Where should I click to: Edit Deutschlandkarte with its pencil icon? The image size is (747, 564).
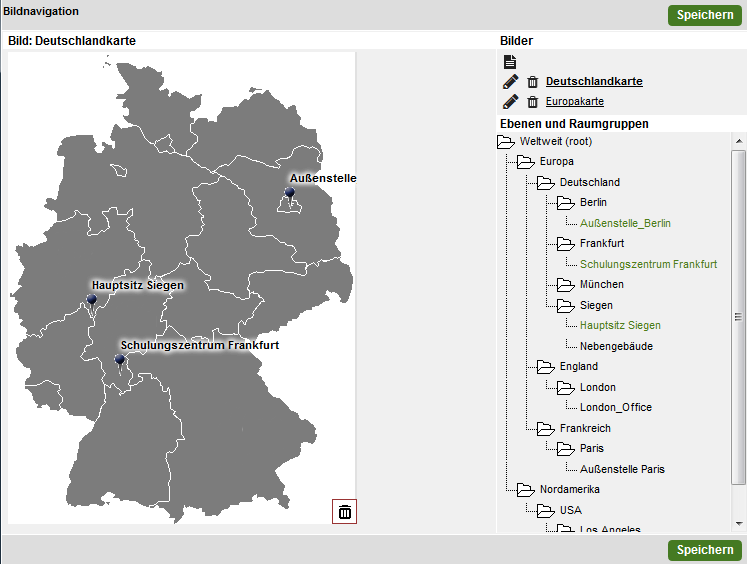[x=510, y=82]
